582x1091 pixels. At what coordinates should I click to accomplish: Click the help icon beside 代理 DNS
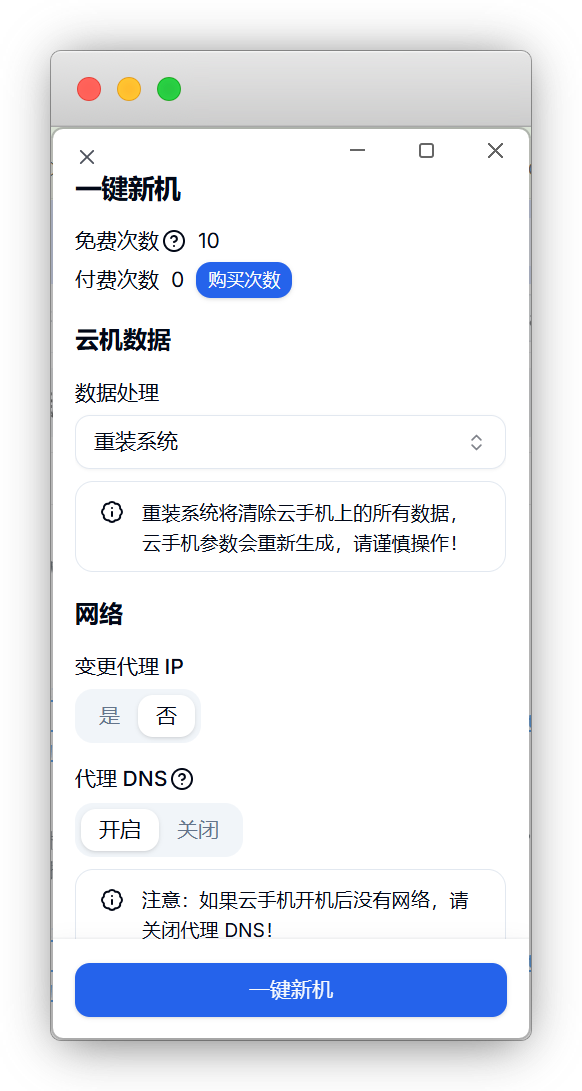pyautogui.click(x=182, y=779)
